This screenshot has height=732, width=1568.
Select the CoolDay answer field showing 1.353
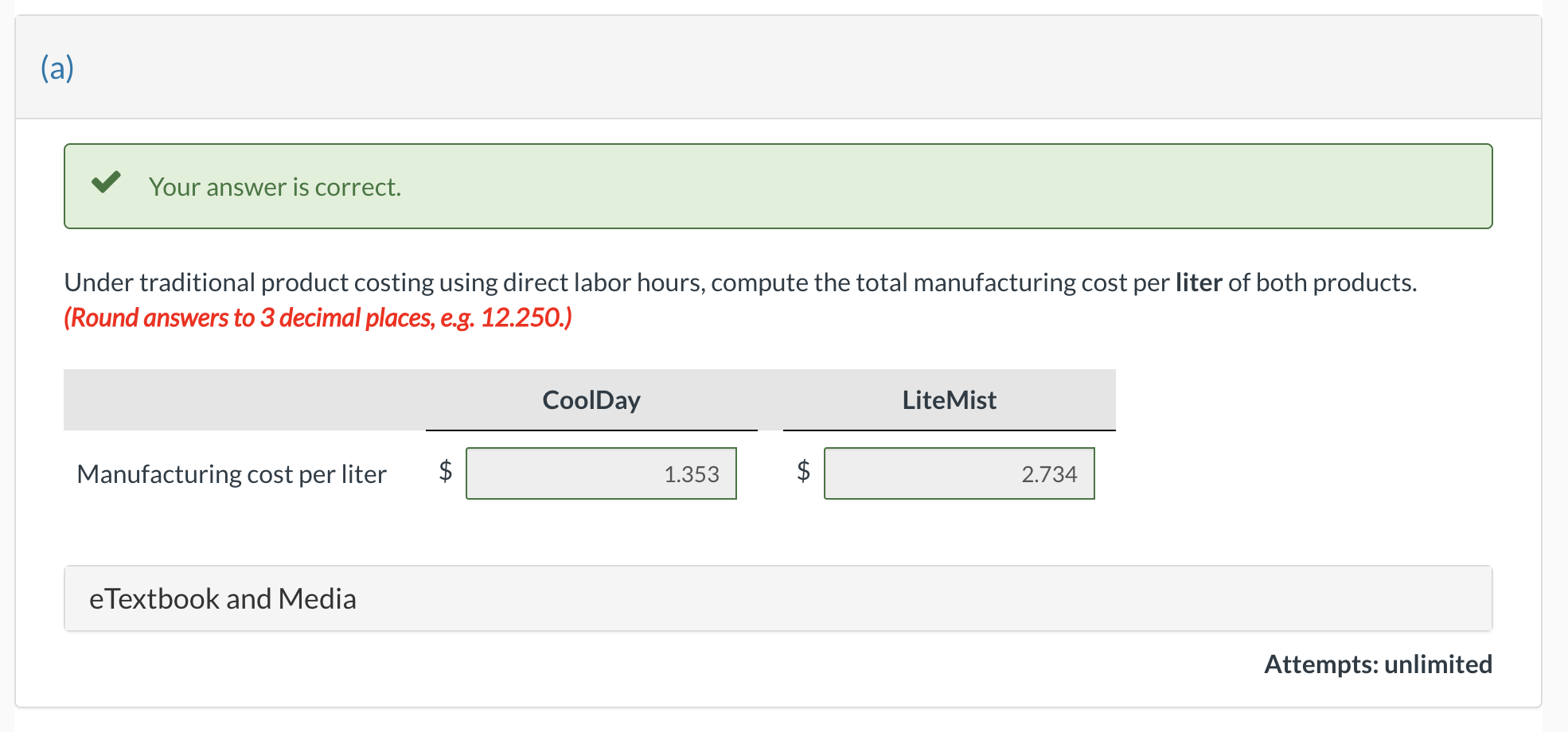601,473
